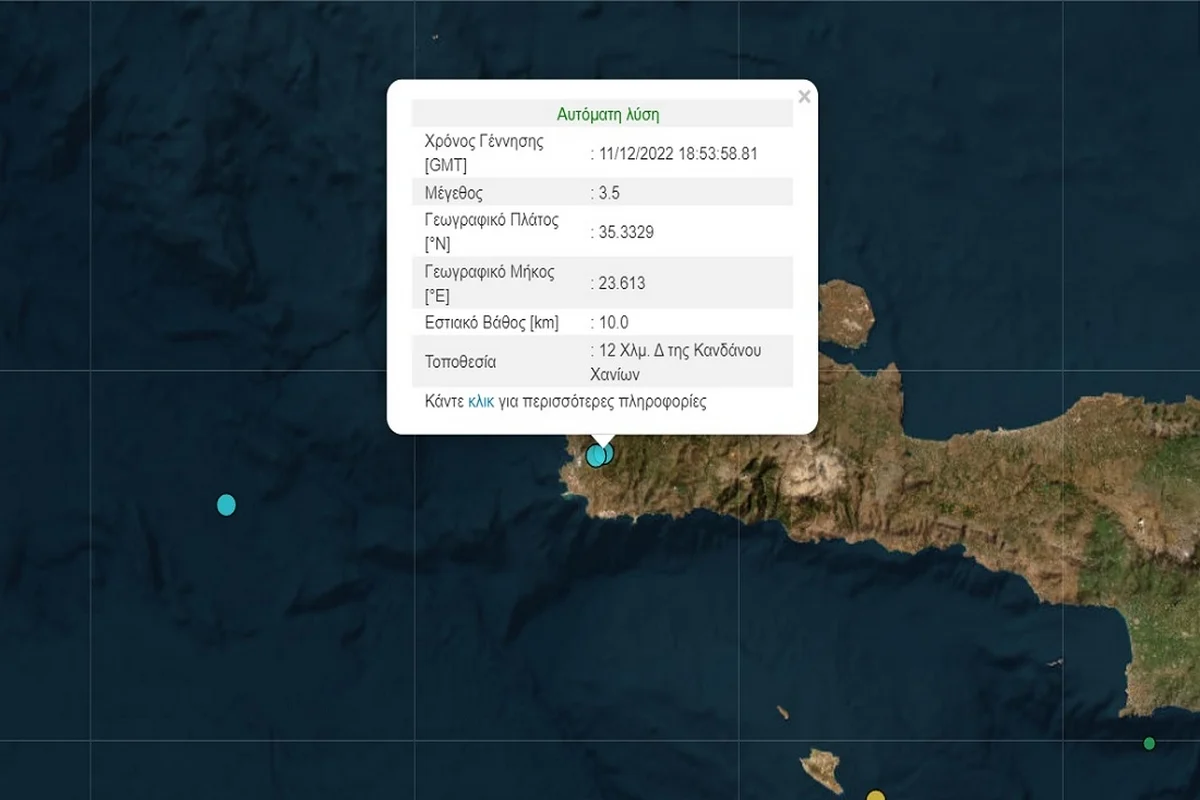The image size is (1200, 800).
Task: Click the Τοποθεσία row label
Action: (x=460, y=361)
